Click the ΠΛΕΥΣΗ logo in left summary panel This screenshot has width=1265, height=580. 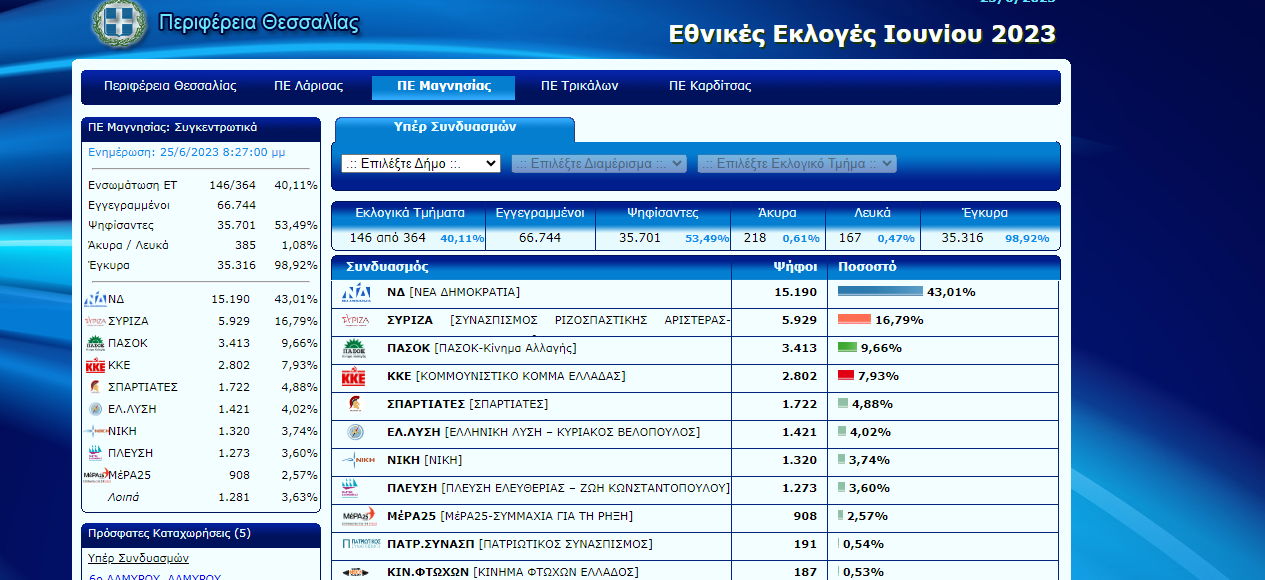tap(96, 453)
